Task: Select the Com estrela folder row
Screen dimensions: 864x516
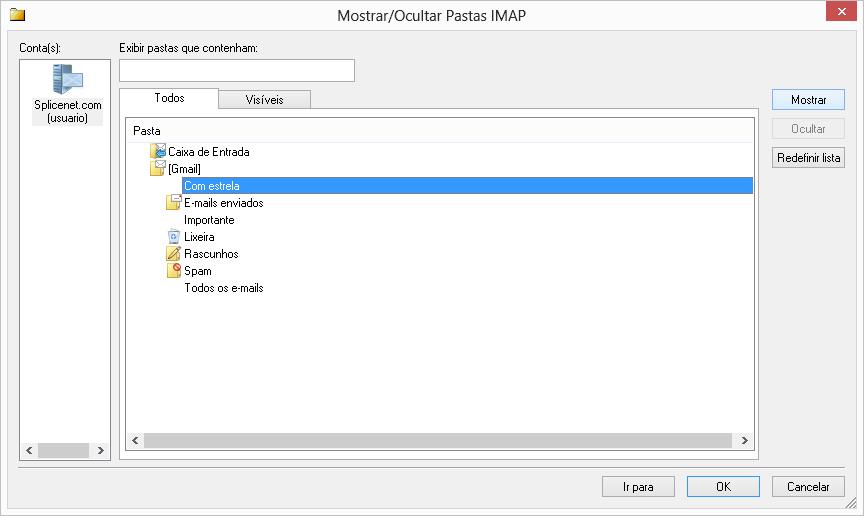Action: (x=467, y=186)
